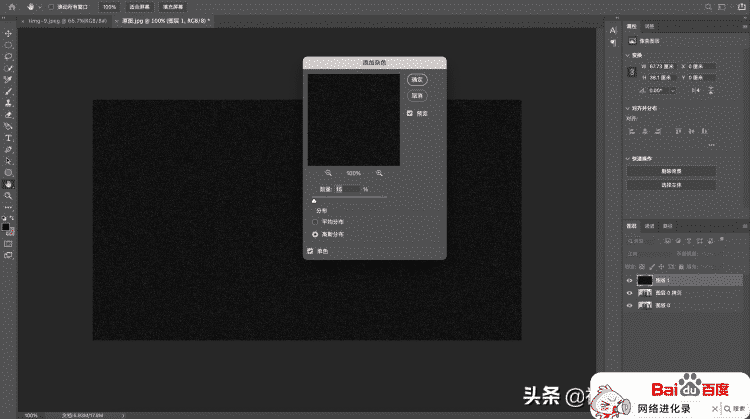The width and height of the screenshot is (750, 419).
Task: Select the Elliptical Marquee tool
Action: click(8, 45)
